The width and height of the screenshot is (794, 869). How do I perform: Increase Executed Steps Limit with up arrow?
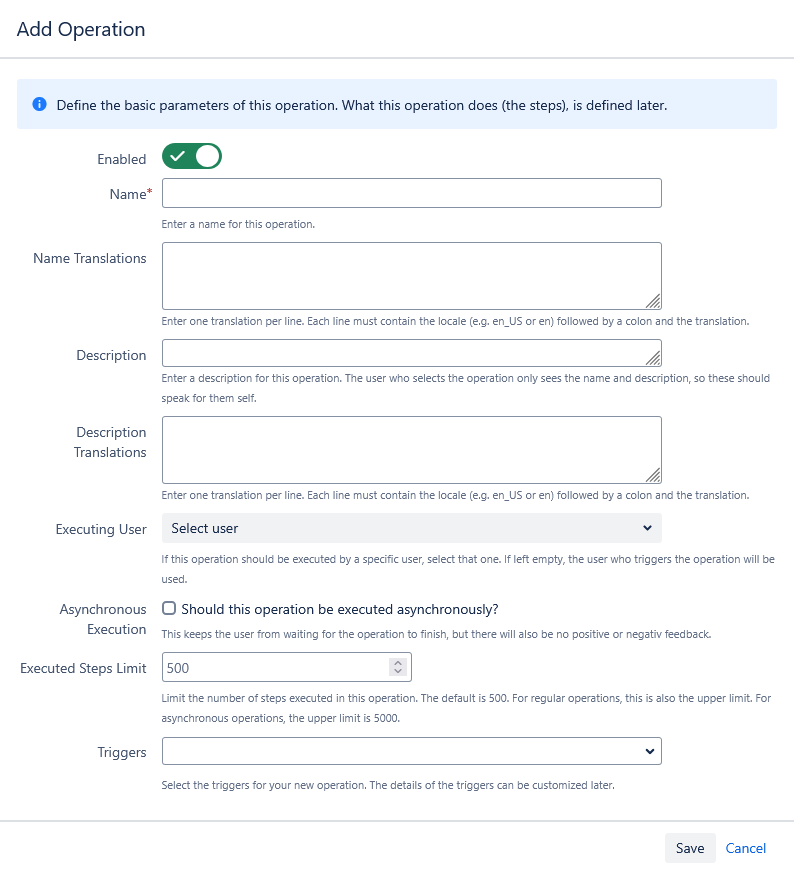point(398,662)
